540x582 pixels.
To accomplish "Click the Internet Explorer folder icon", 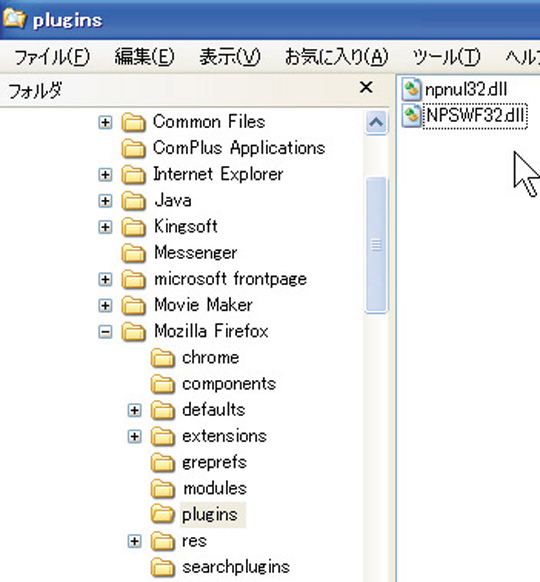I will pyautogui.click(x=133, y=174).
